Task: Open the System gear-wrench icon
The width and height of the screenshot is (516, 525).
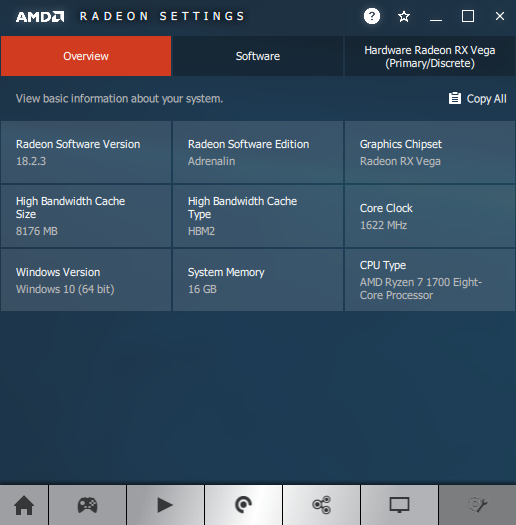Action: pyautogui.click(x=477, y=505)
